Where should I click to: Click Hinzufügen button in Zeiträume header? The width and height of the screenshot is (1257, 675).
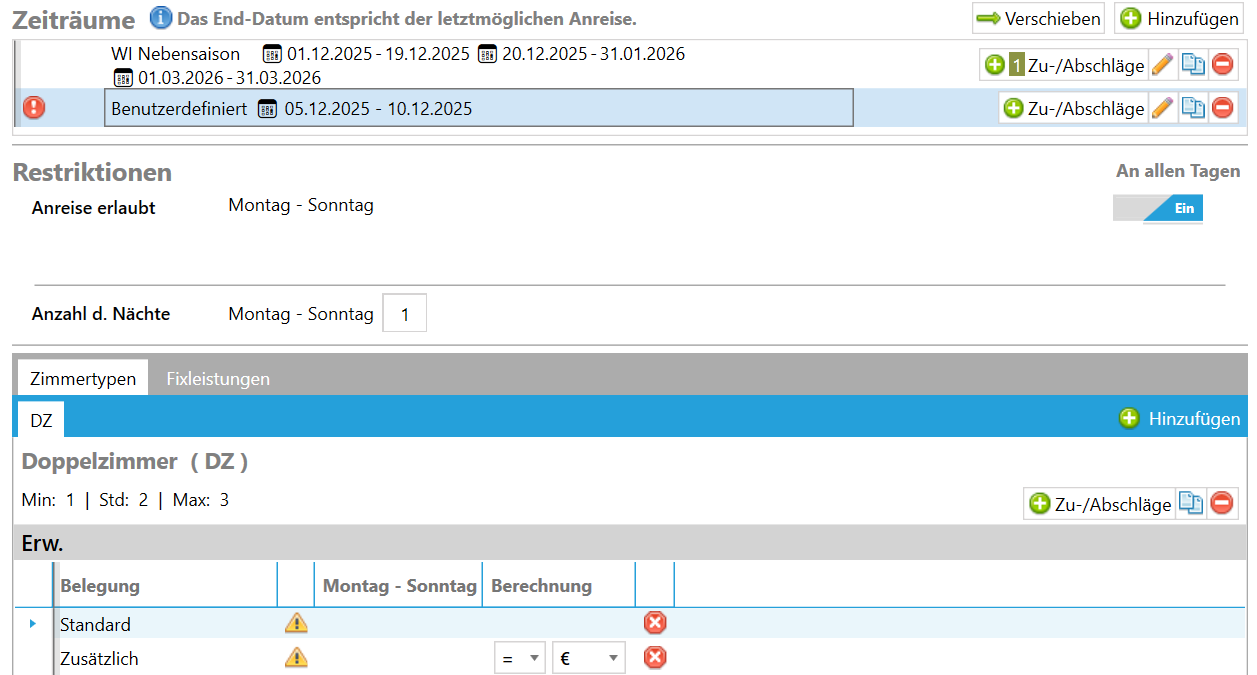(x=1178, y=18)
